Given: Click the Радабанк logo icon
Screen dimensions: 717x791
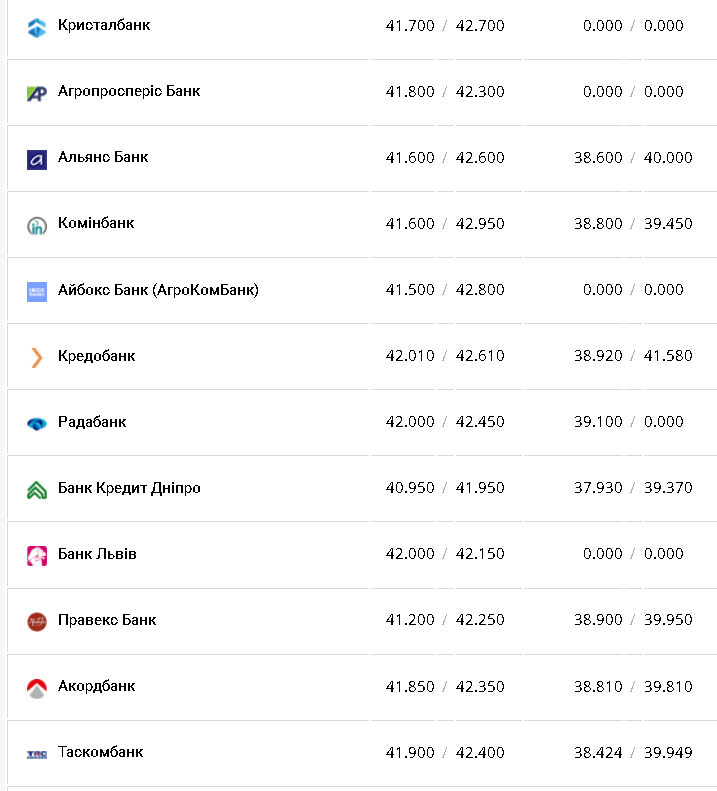Looking at the screenshot, I should pos(37,423).
